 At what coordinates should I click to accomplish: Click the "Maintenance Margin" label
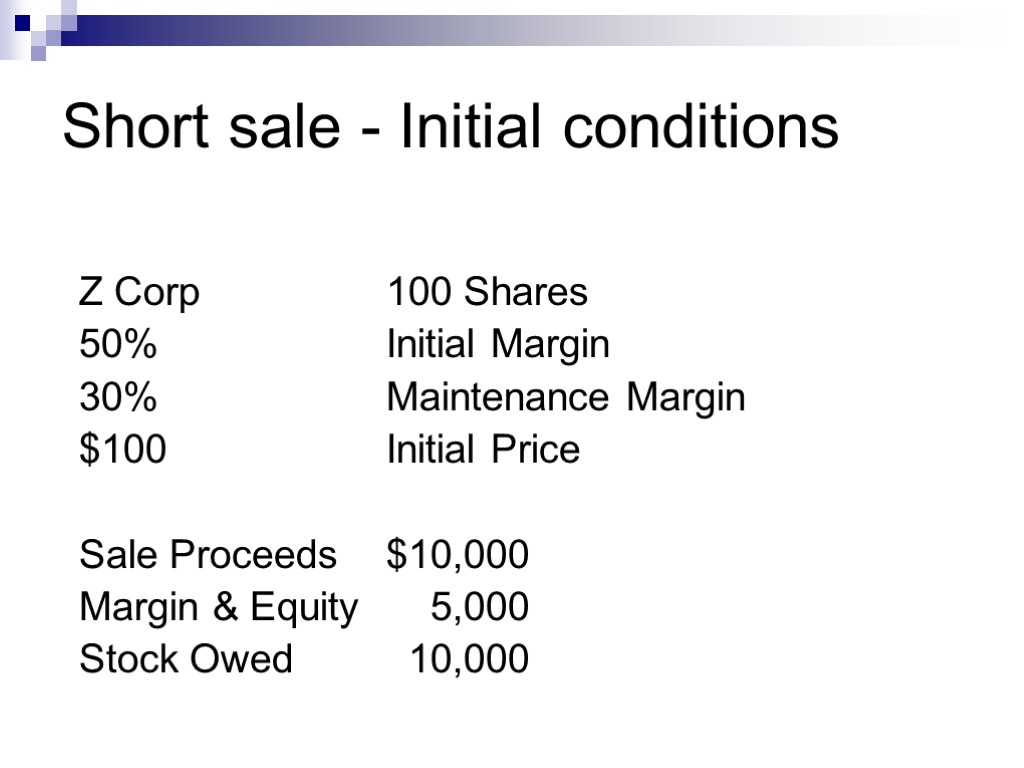tap(566, 398)
